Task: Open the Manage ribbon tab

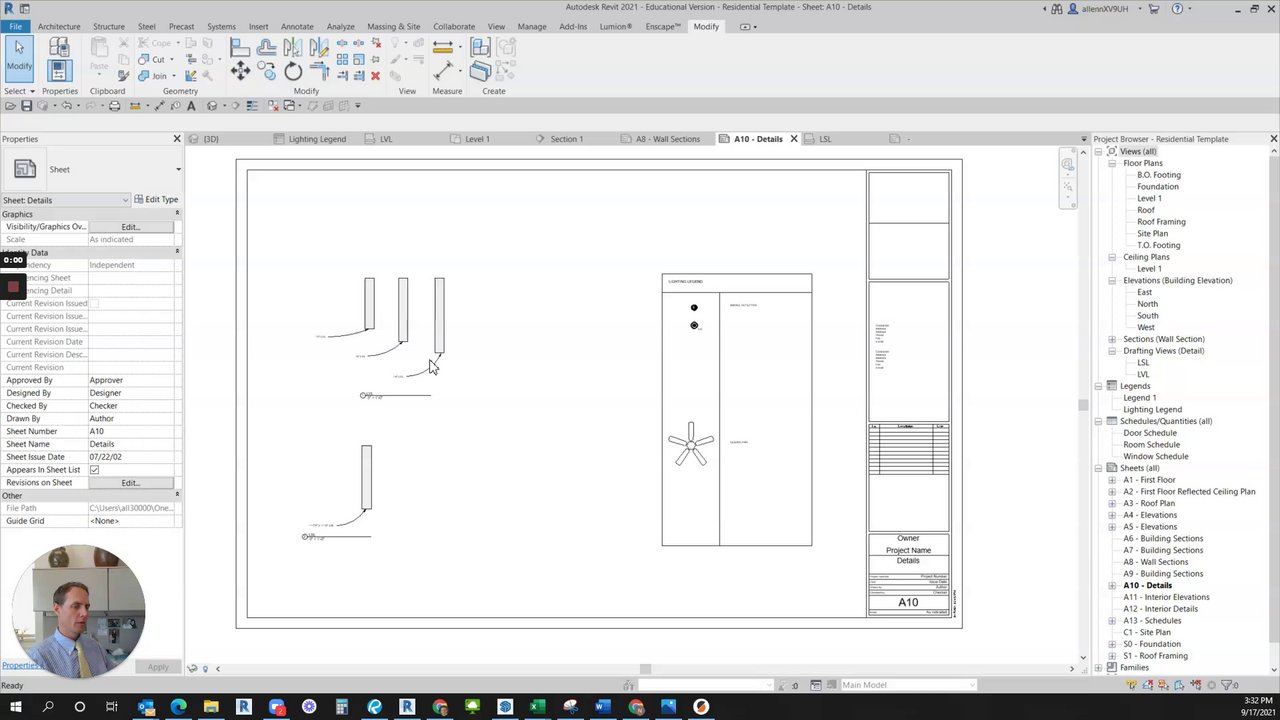Action: pos(532,27)
